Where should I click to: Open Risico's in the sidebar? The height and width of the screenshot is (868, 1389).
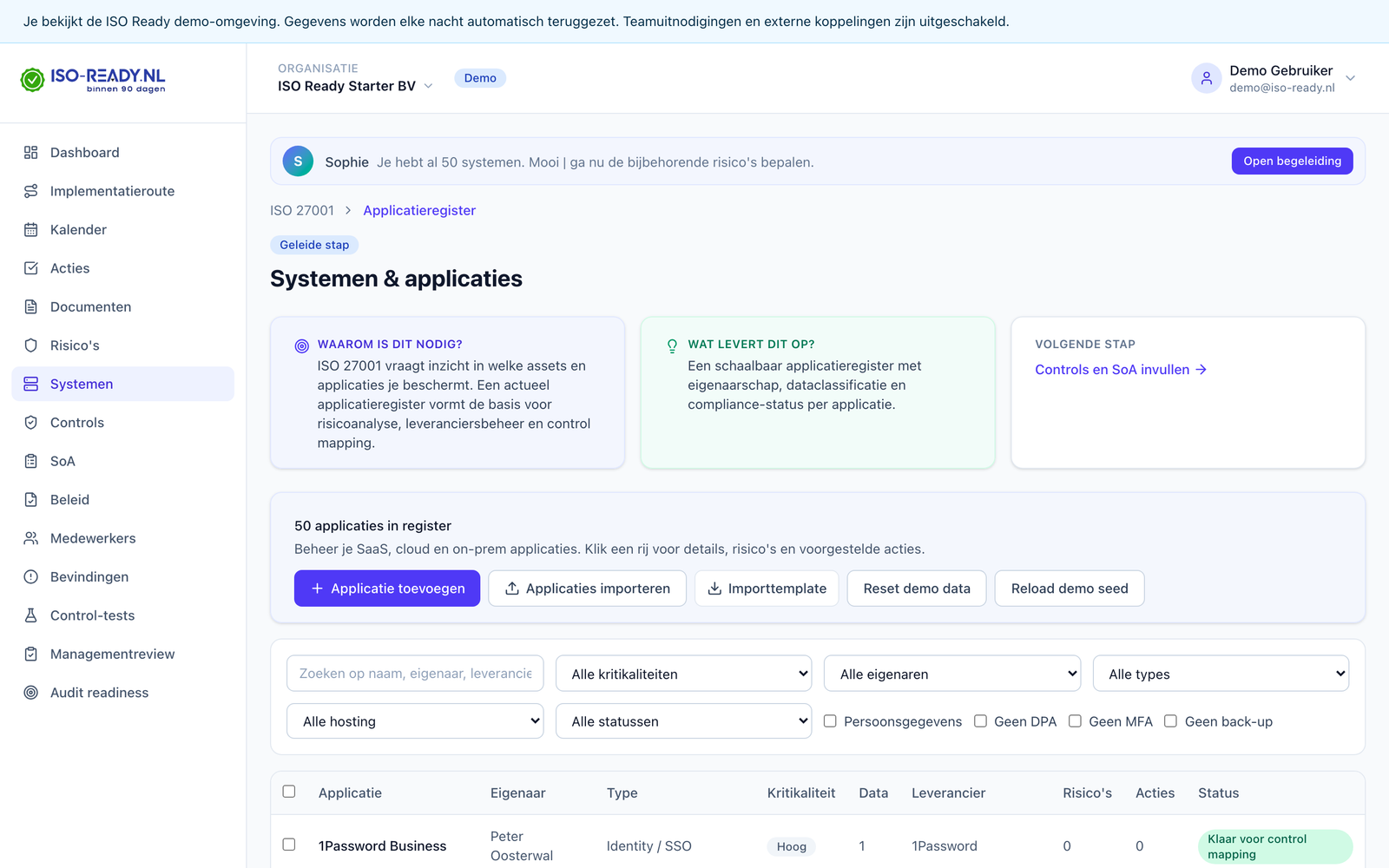(x=122, y=345)
